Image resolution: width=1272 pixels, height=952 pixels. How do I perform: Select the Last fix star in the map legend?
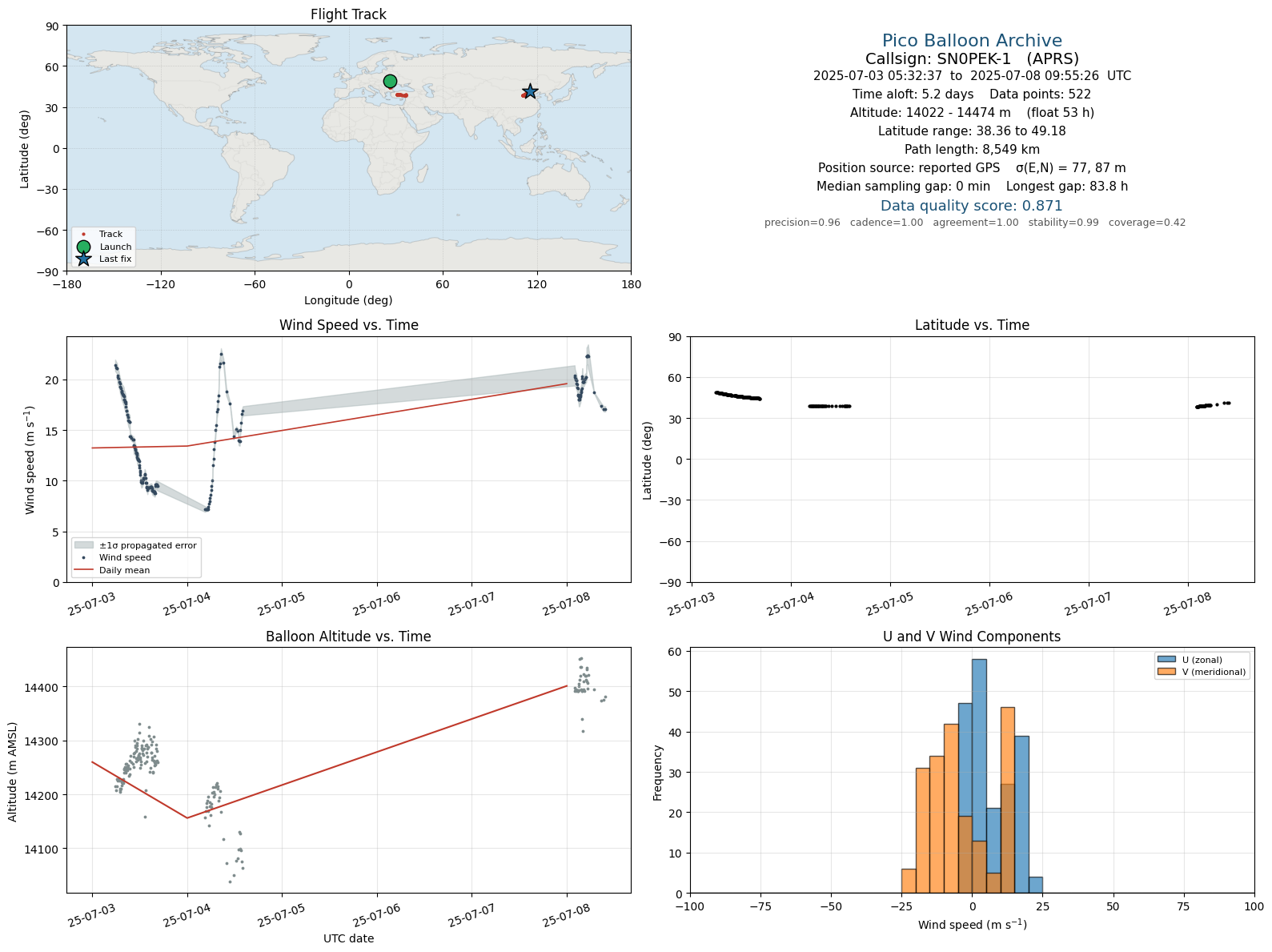point(83,259)
